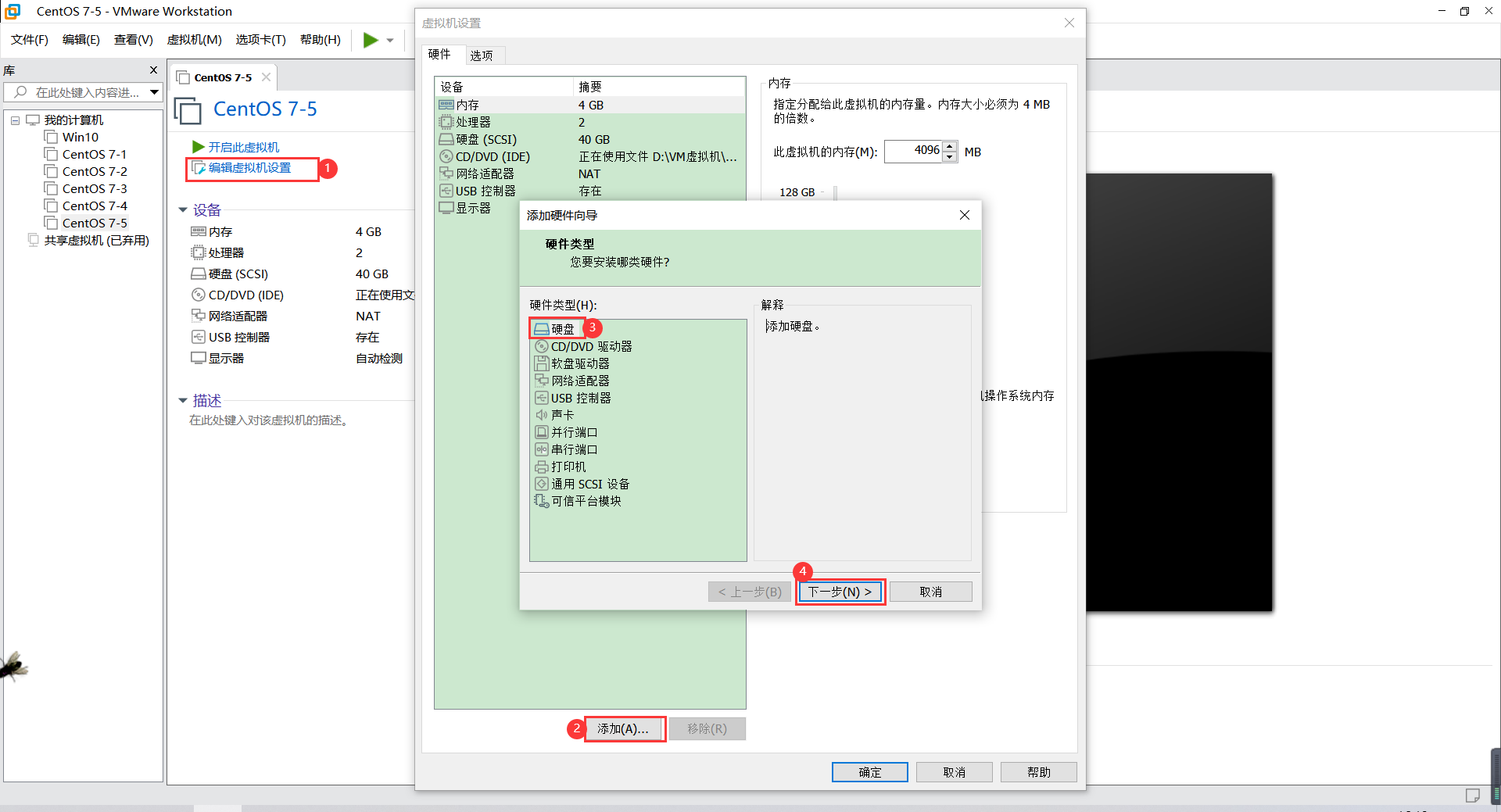Click the 开启此虚拟机 link
Viewport: 1501px width, 812px height.
pos(244,147)
